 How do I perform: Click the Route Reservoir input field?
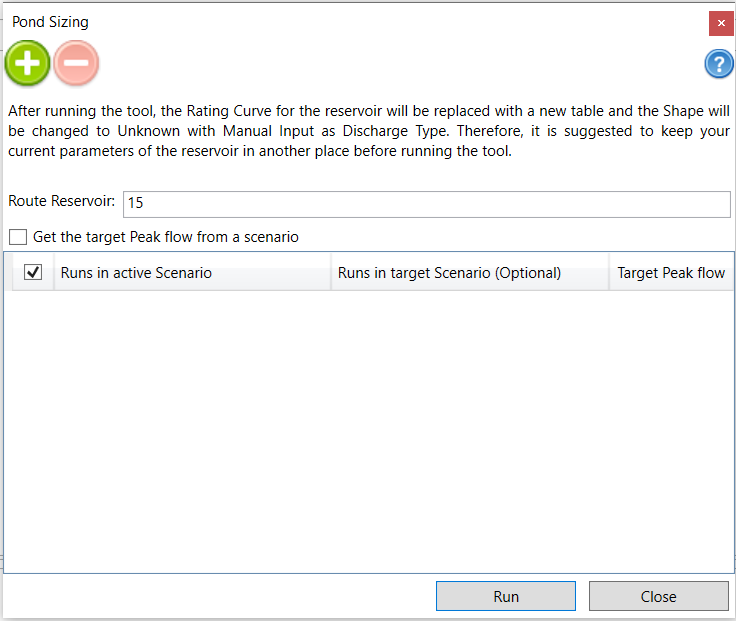pos(427,203)
